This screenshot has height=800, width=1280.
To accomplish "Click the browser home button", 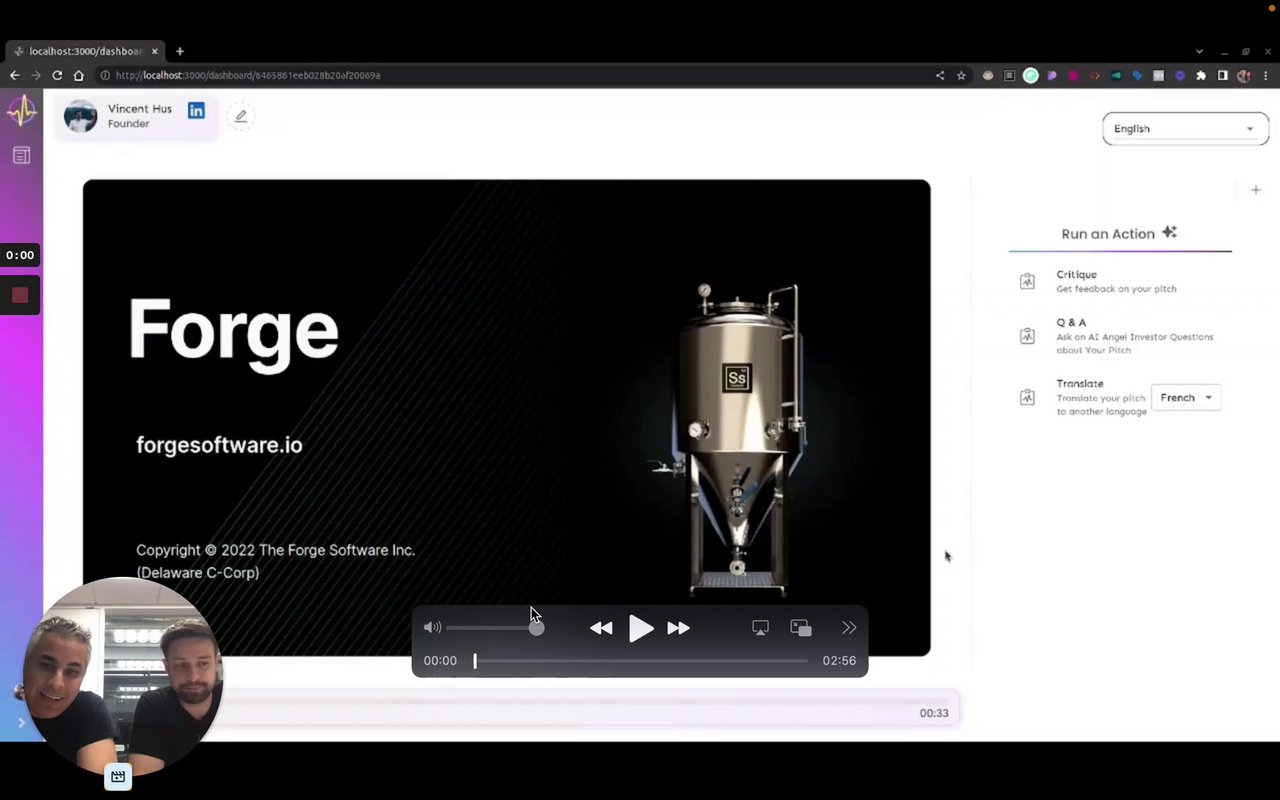I will (79, 75).
